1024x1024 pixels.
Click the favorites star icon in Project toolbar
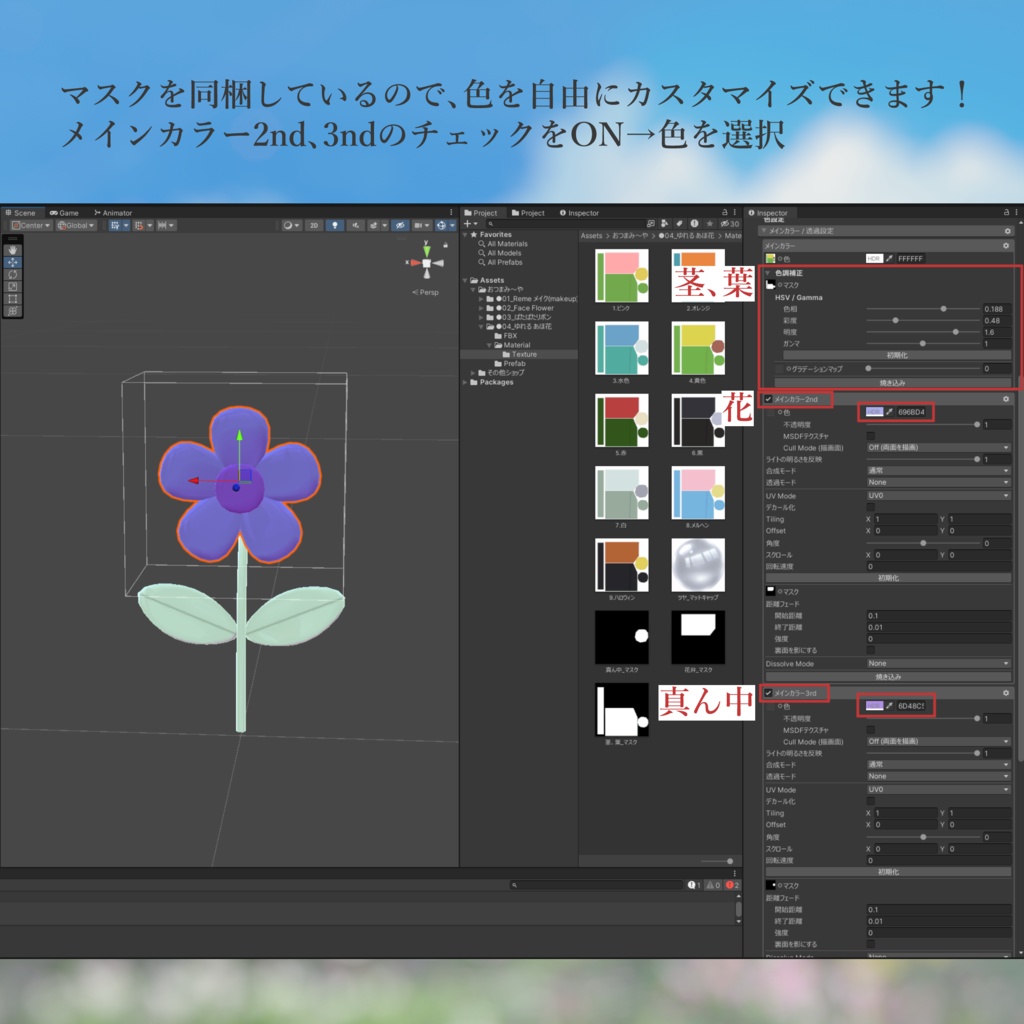710,223
